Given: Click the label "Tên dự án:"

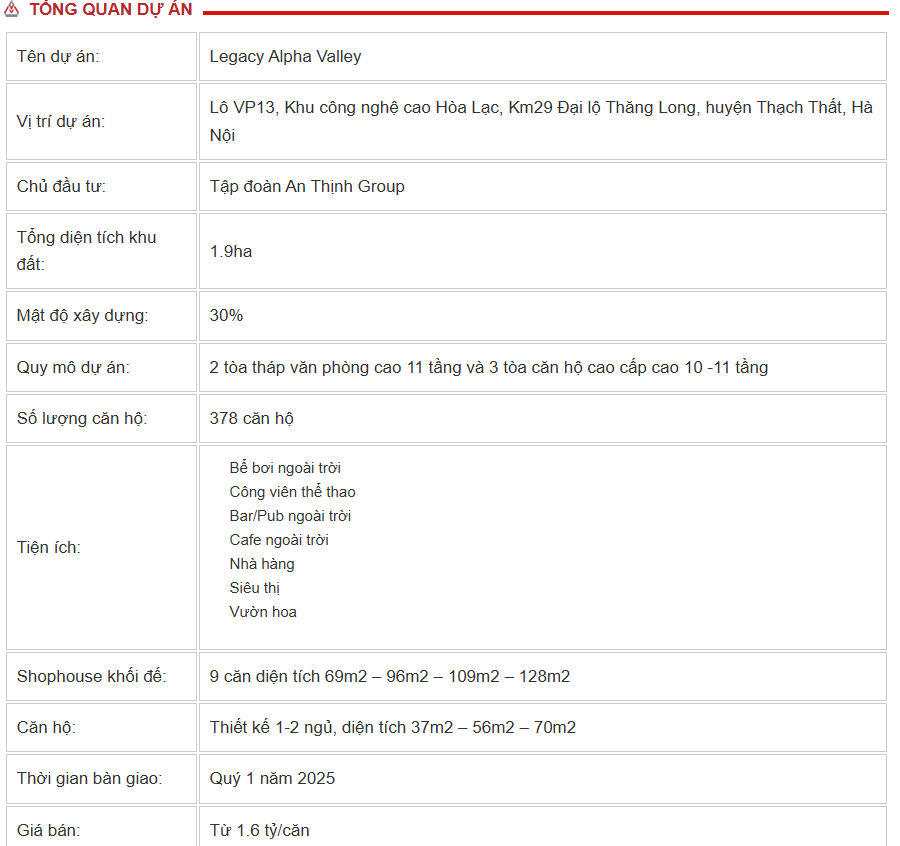Looking at the screenshot, I should point(58,56).
